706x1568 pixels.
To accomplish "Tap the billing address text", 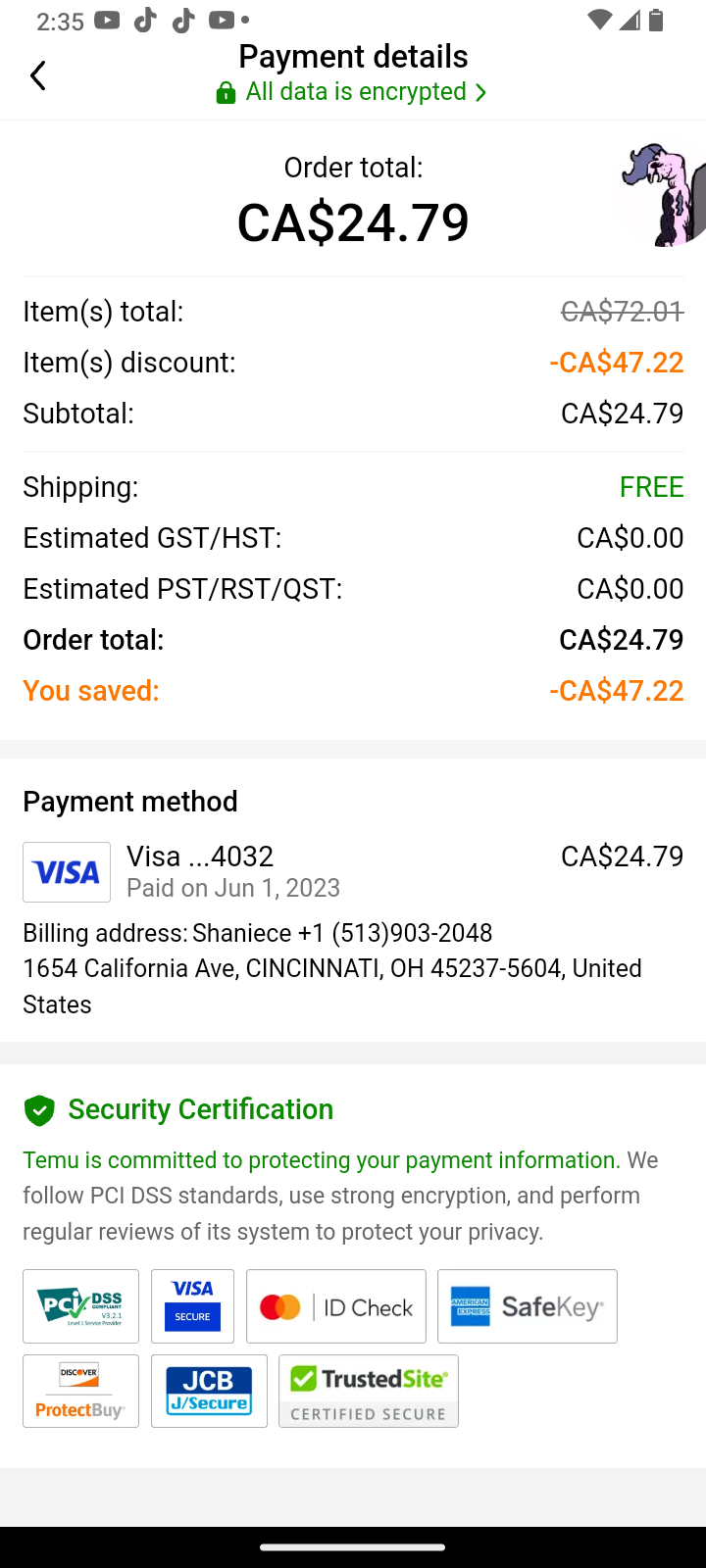I will pyautogui.click(x=331, y=968).
